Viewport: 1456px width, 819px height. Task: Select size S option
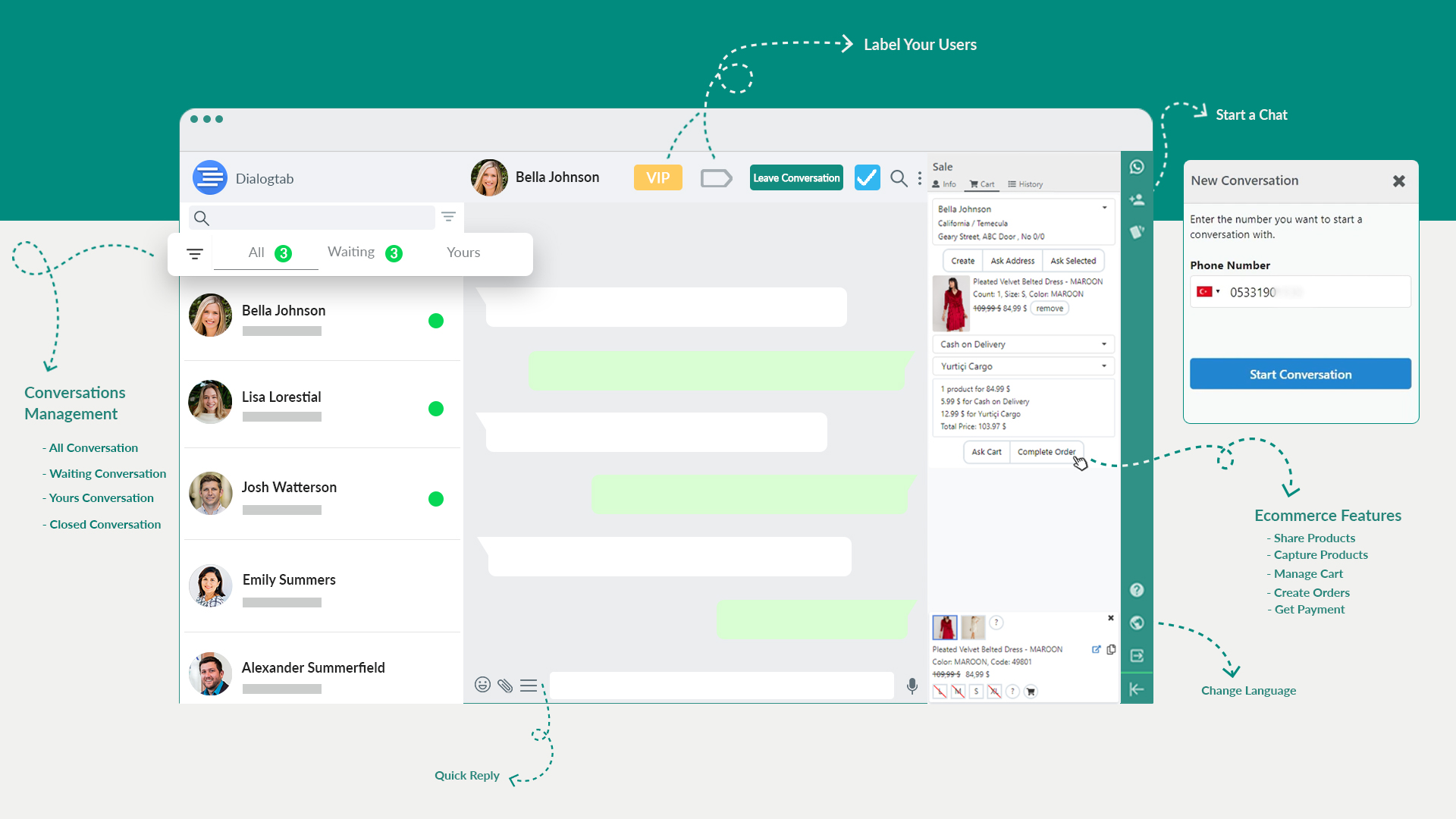coord(976,692)
